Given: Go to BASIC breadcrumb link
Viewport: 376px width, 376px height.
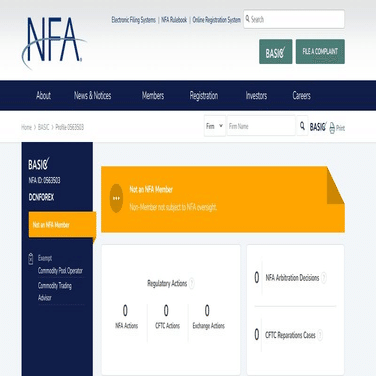Looking at the screenshot, I should pyautogui.click(x=43, y=127).
